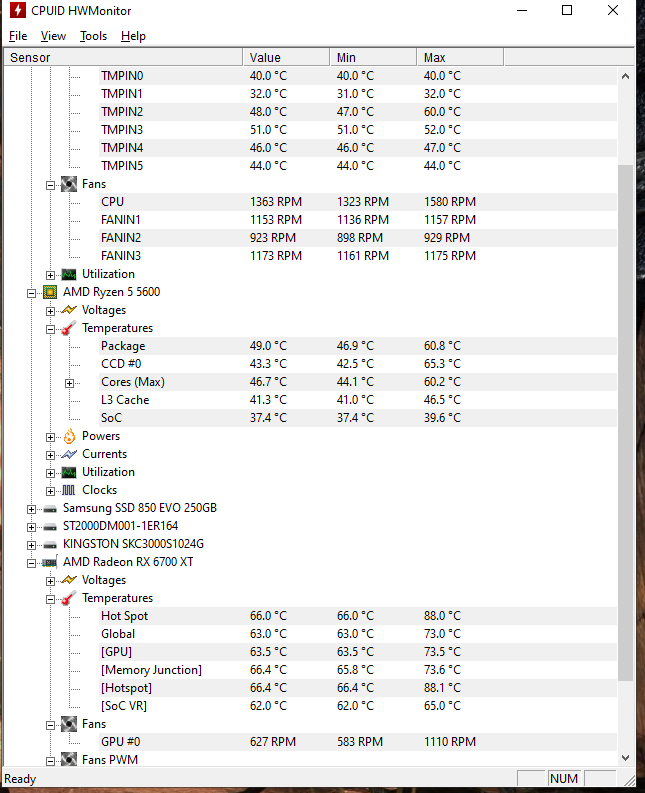
Task: Click the Ready status bar text
Action: (x=20, y=779)
